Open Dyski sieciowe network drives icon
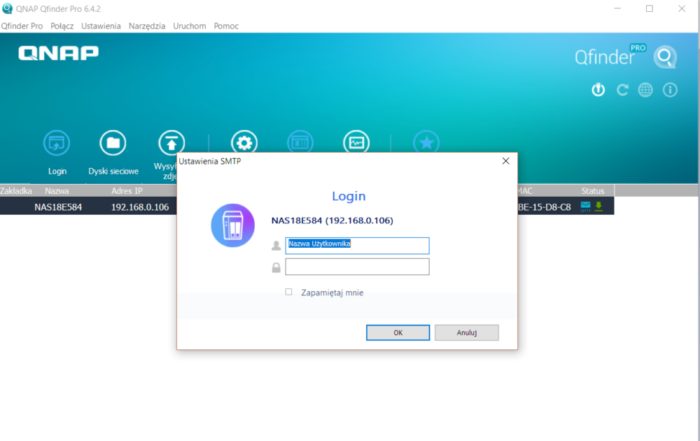The height and width of the screenshot is (441, 700). pyautogui.click(x=113, y=143)
